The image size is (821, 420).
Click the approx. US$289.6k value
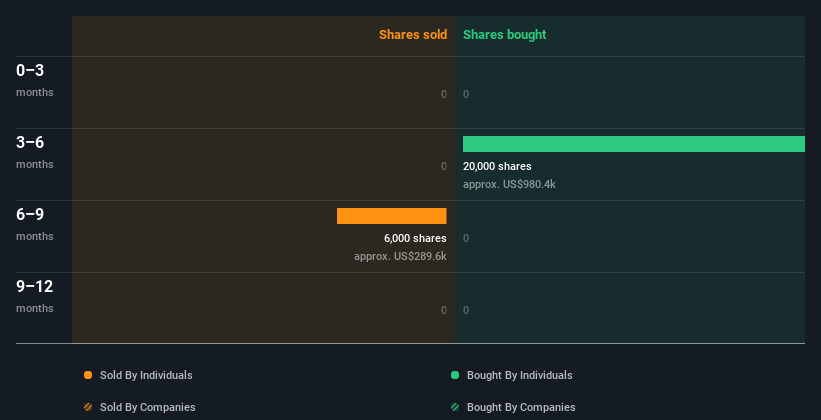click(x=400, y=257)
